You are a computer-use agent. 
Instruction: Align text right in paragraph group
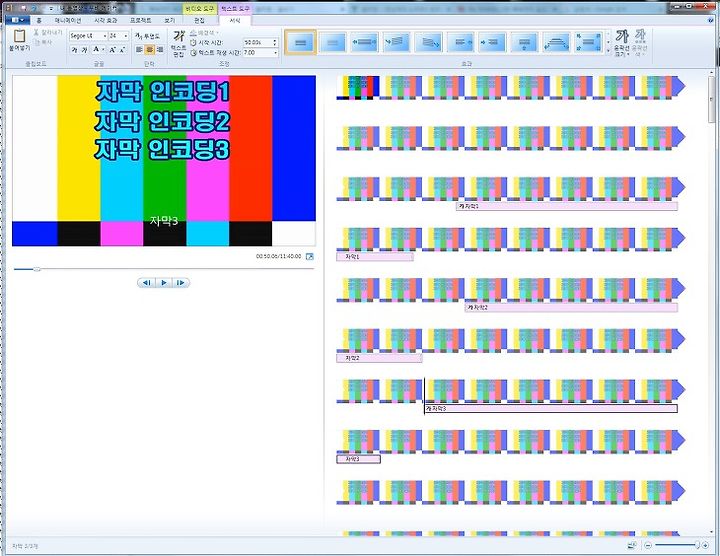159,50
